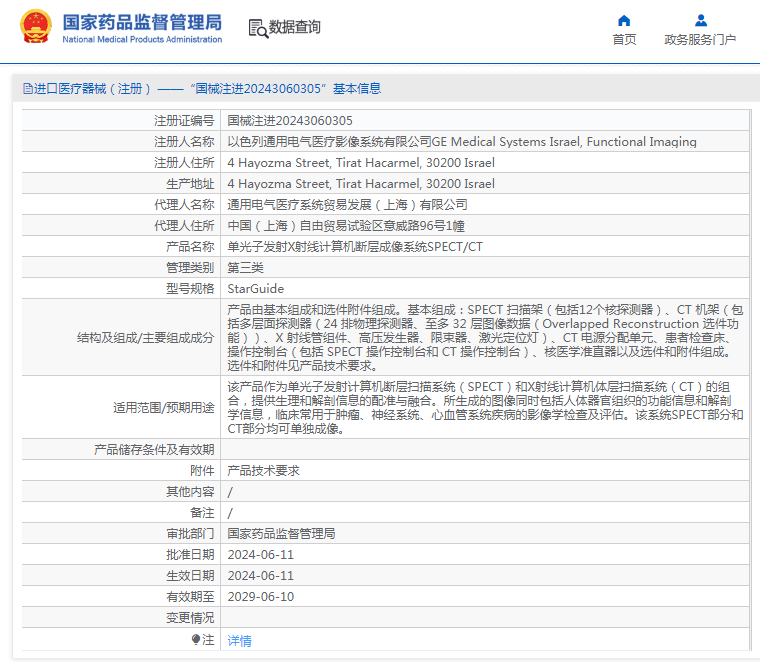Click the 代理人名称 label
Viewport: 760px width, 662px height.
pyautogui.click(x=184, y=205)
